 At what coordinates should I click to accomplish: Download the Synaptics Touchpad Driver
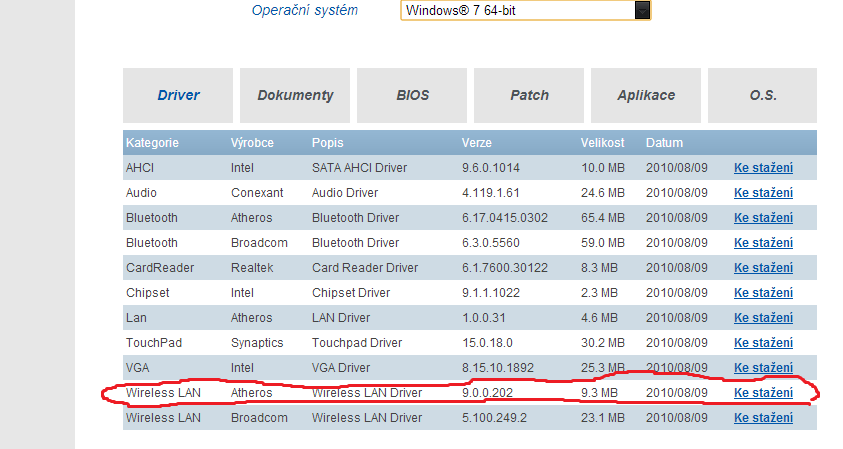click(x=763, y=343)
